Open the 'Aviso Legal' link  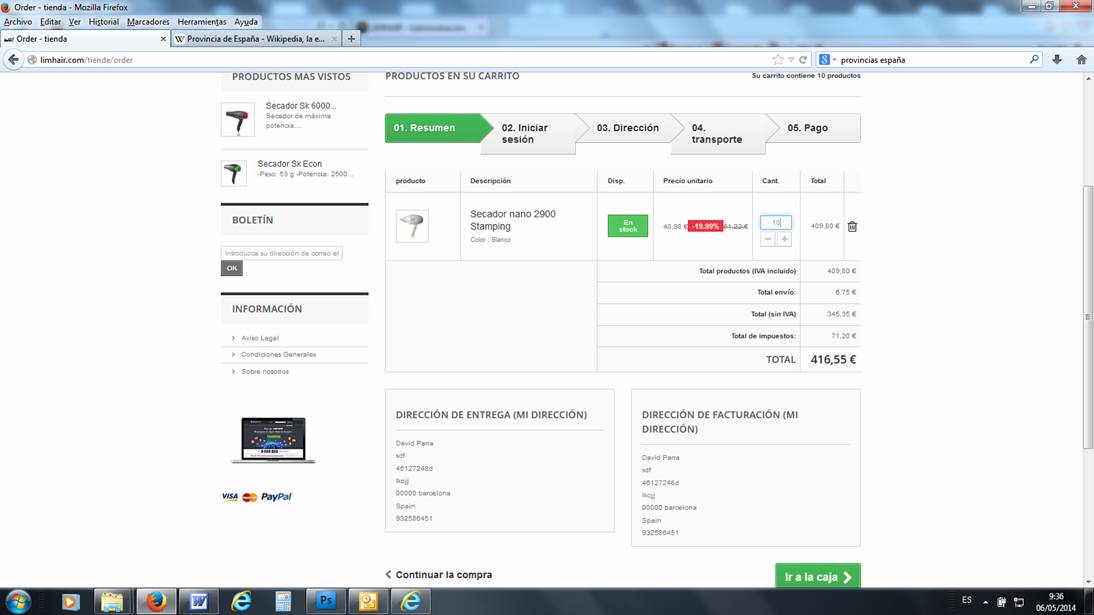pyautogui.click(x=260, y=338)
